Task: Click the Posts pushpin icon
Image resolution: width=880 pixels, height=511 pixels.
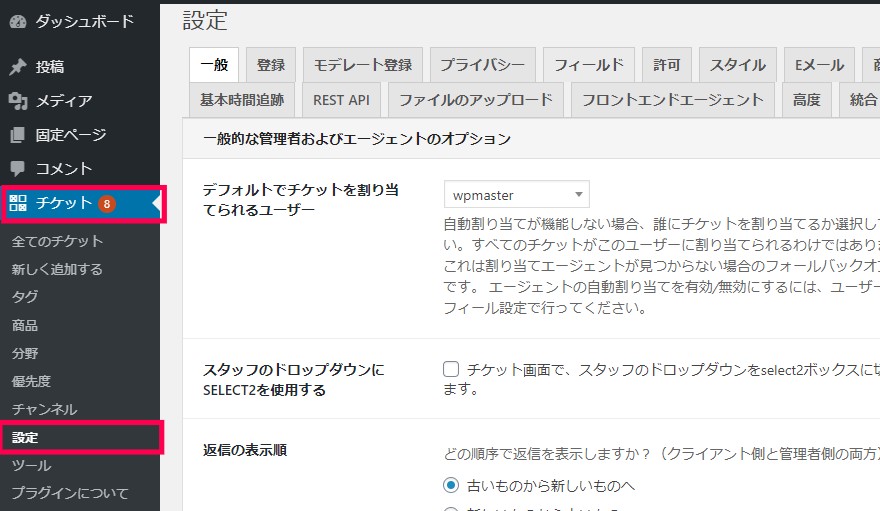Action: [x=18, y=67]
